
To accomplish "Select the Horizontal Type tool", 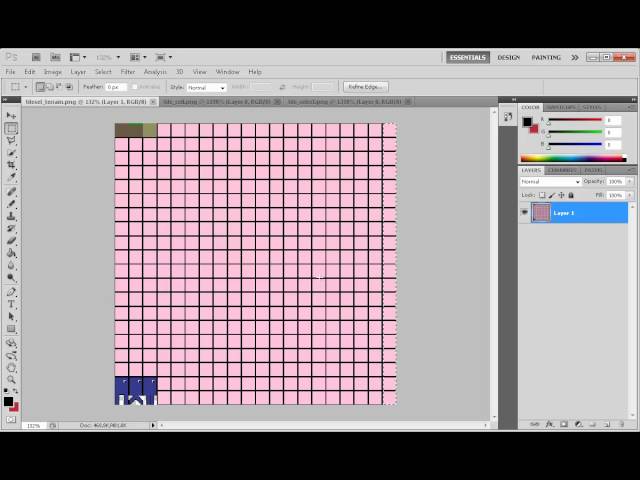I will [x=11, y=304].
